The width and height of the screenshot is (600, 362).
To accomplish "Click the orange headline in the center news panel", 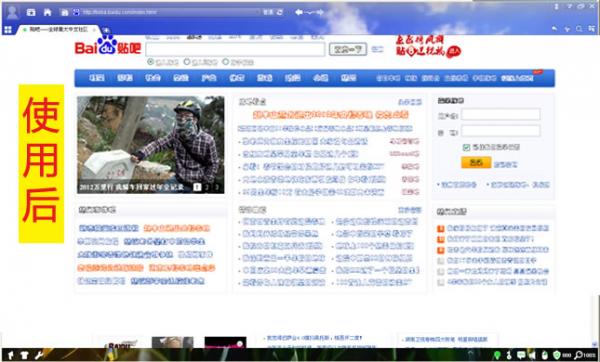I will tap(331, 115).
